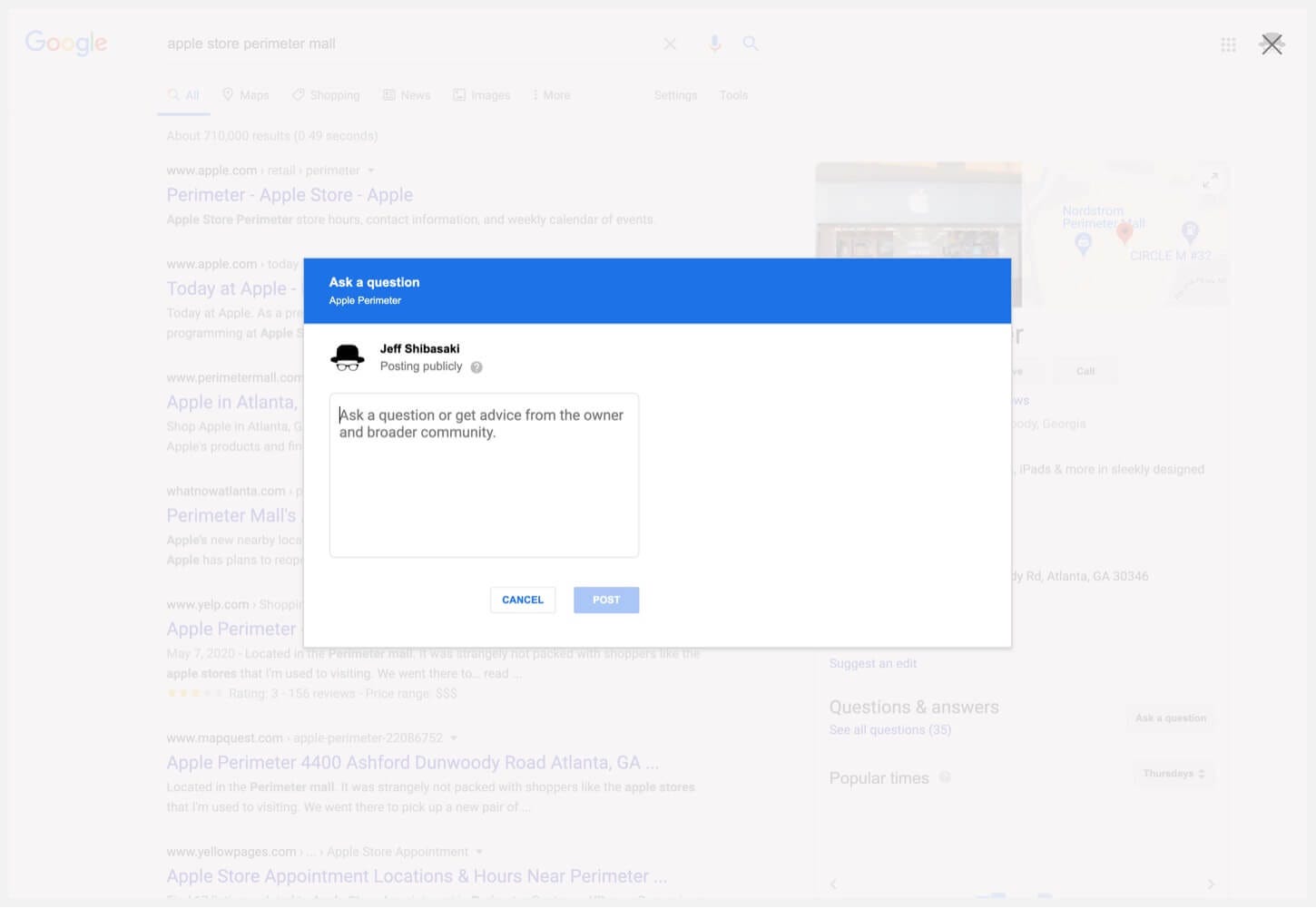The image size is (1316, 908).
Task: Click the Google logo
Action: click(66, 43)
